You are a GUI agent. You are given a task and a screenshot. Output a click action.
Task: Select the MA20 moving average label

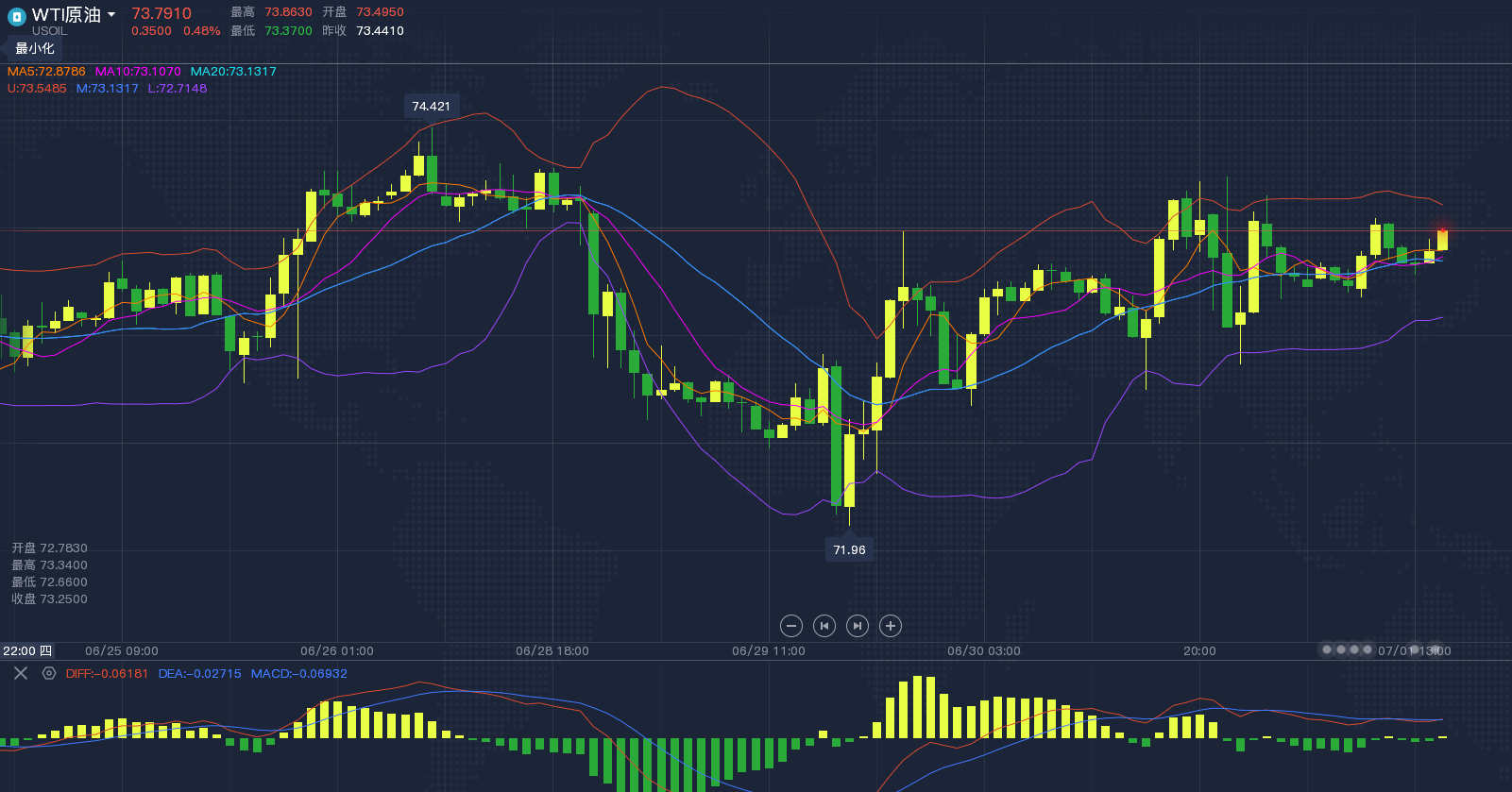(233, 72)
